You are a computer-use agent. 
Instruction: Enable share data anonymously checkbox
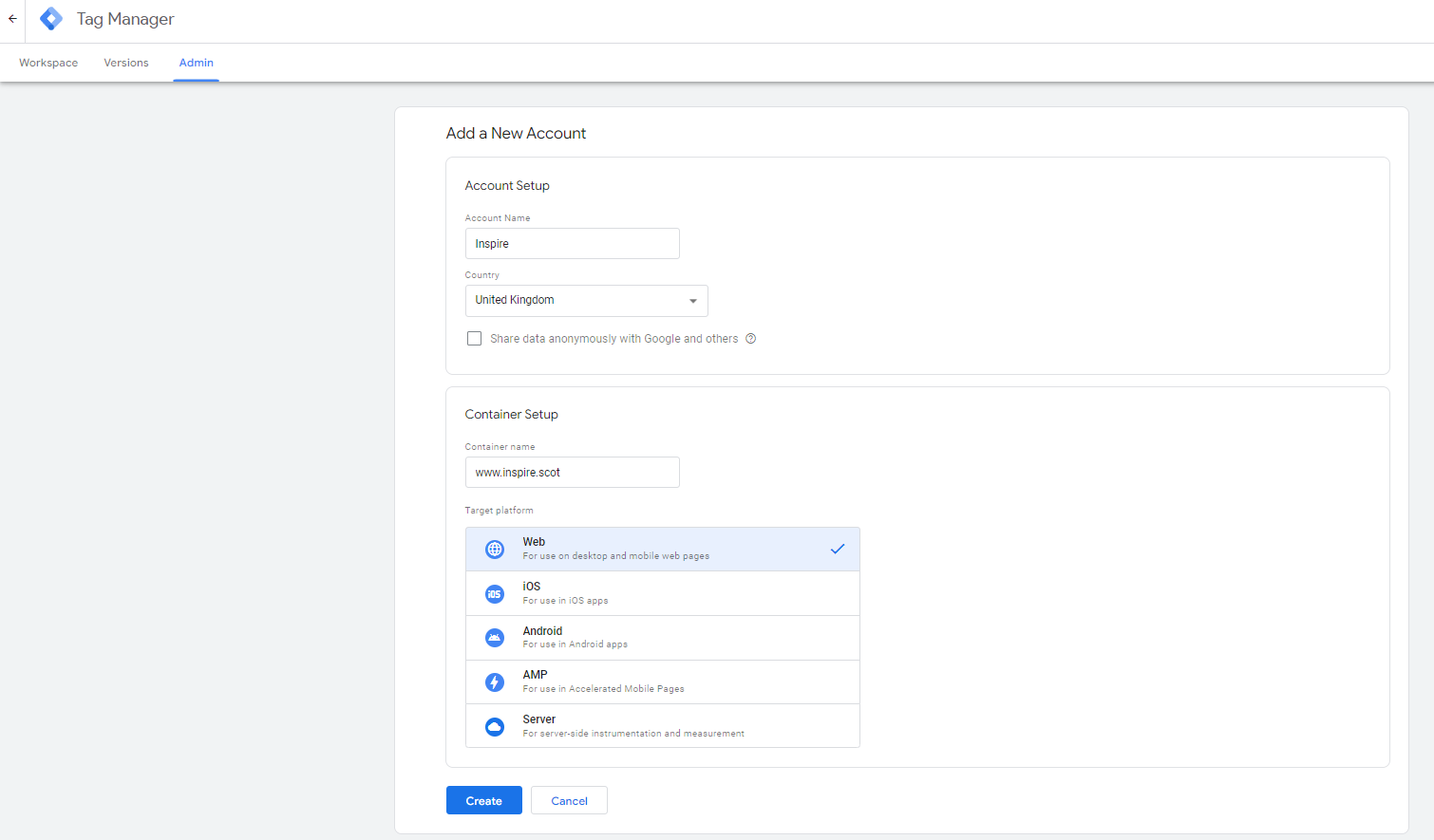[474, 339]
